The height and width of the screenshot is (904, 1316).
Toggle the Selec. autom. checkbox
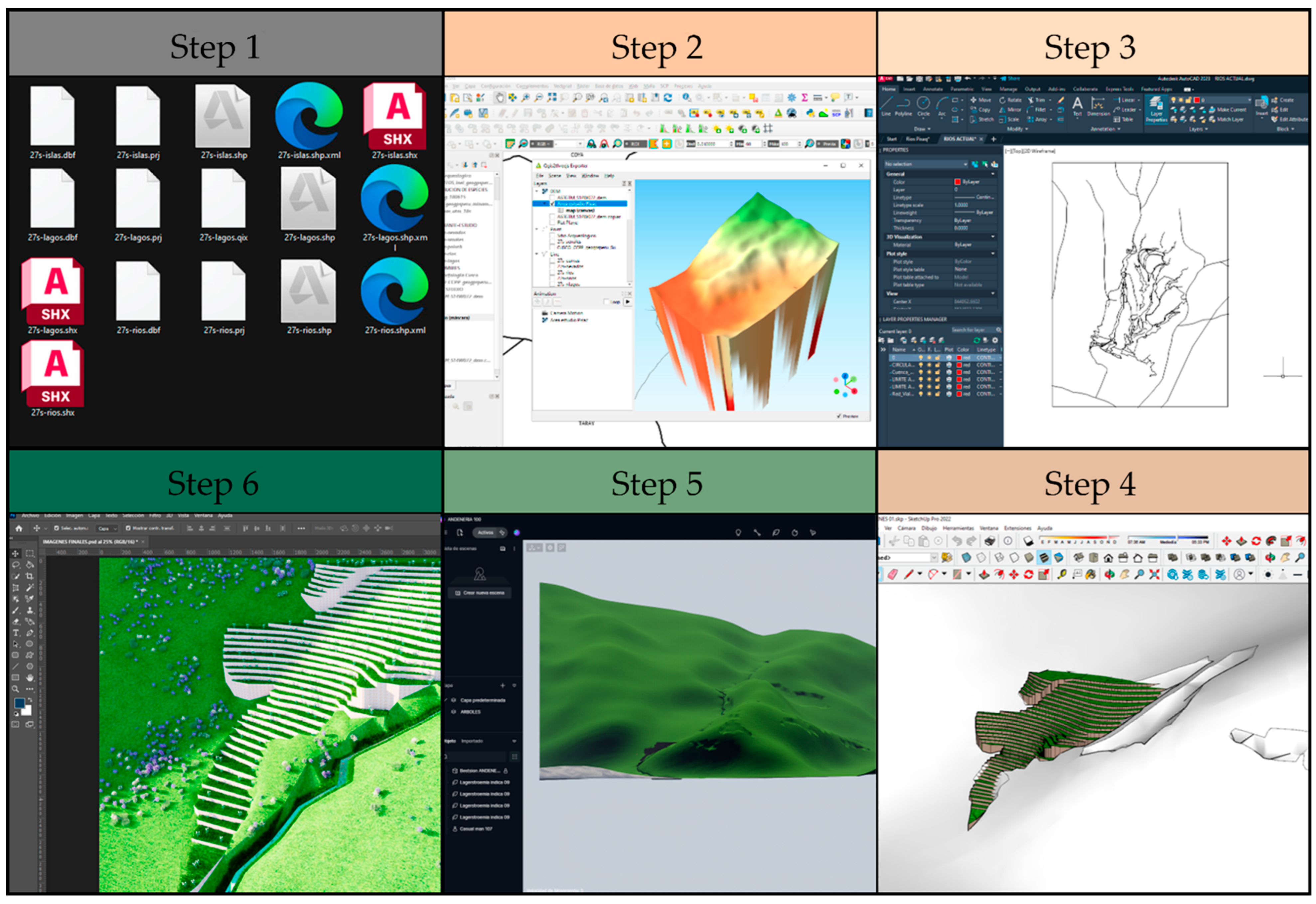pos(57,528)
